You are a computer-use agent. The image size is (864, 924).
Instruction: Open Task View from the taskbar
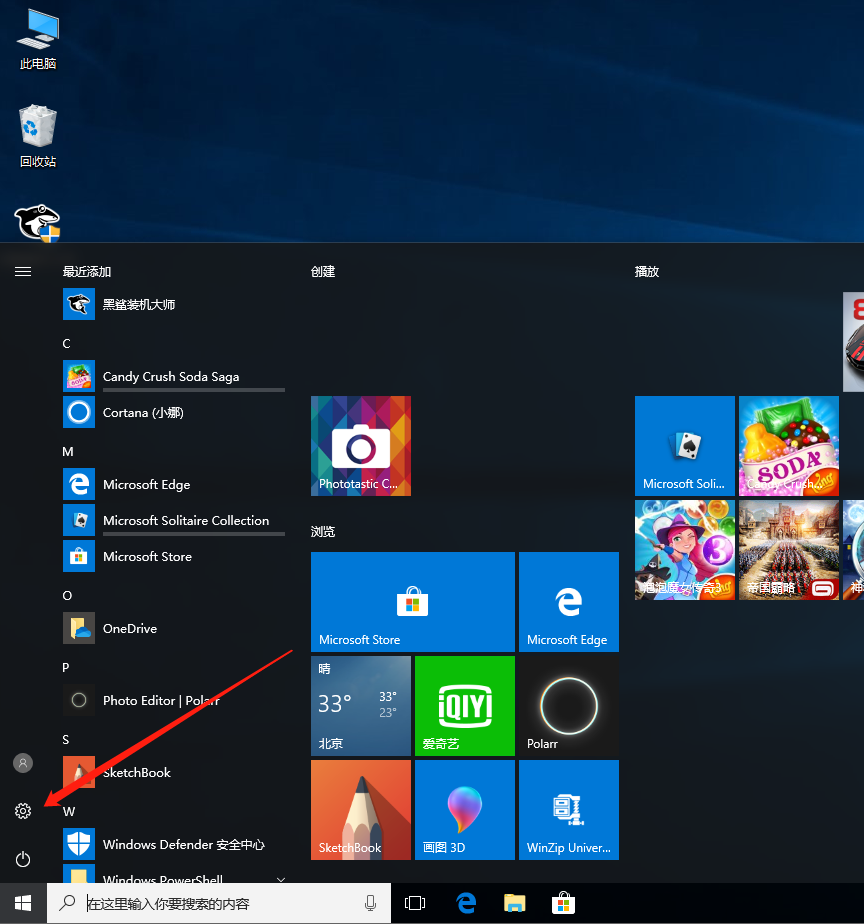coord(415,903)
